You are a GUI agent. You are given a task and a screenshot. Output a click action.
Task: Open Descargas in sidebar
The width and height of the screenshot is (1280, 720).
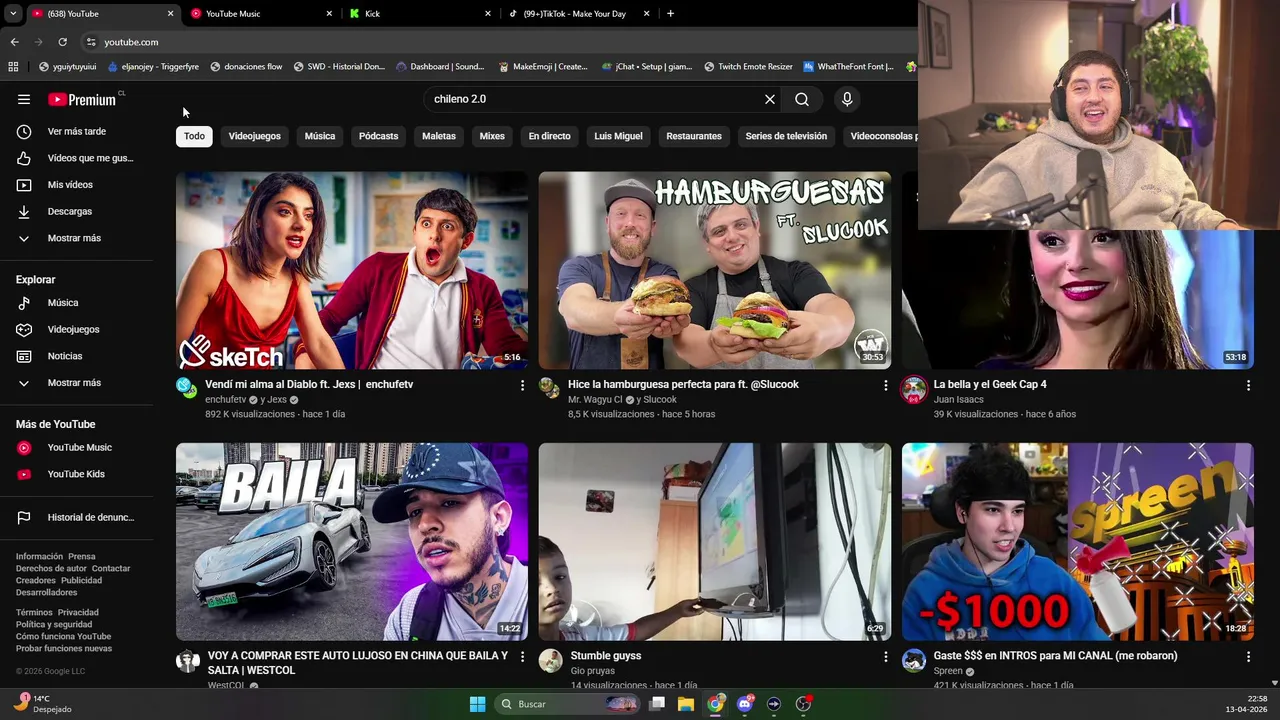click(x=76, y=211)
